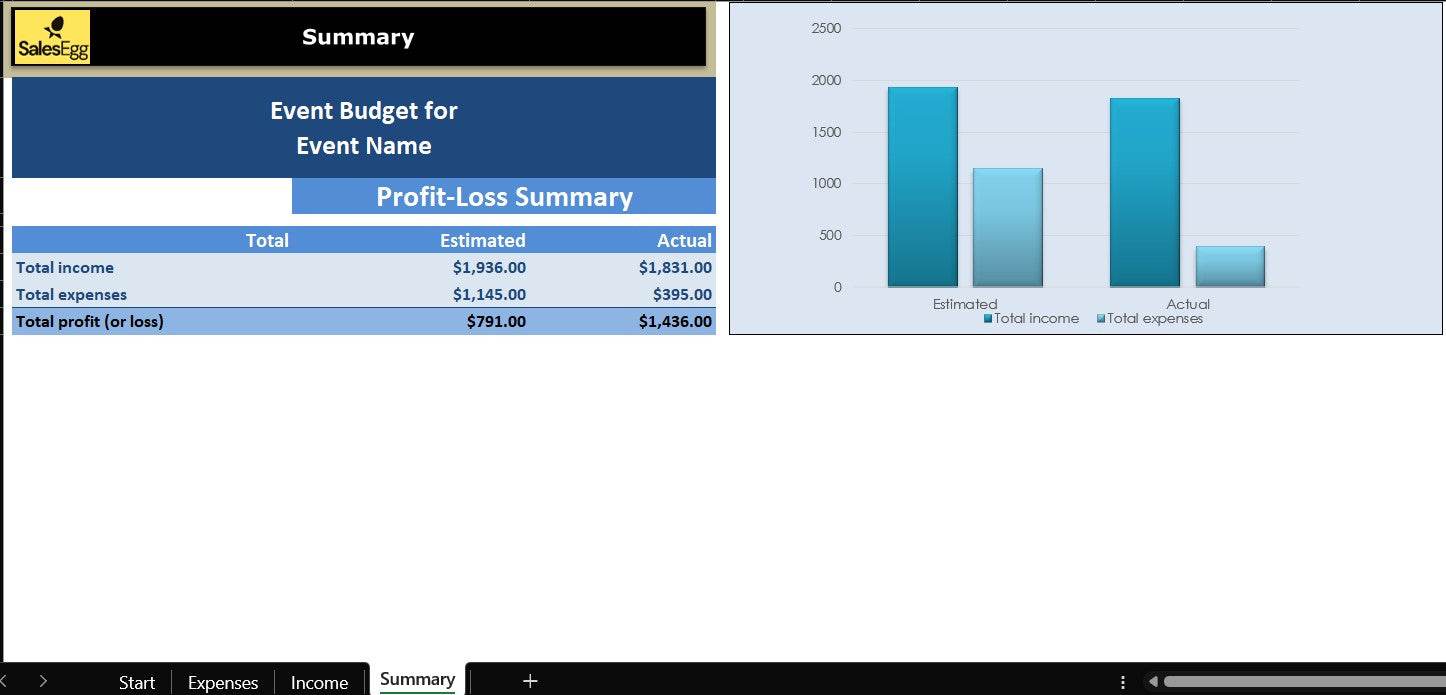Select the Actual total income bar
1446x695 pixels.
click(x=1144, y=193)
